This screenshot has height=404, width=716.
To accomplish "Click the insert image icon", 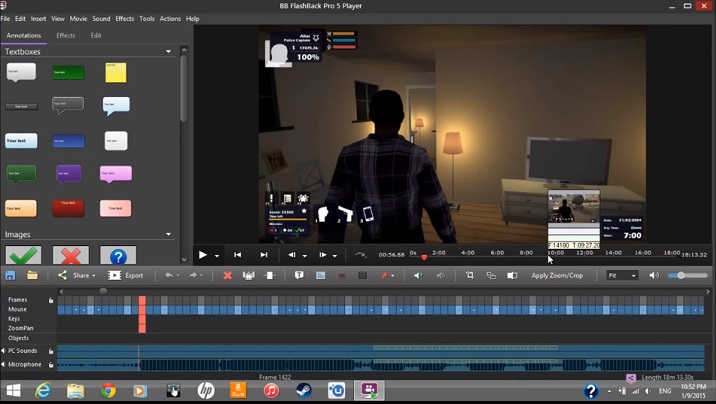I will (x=321, y=275).
